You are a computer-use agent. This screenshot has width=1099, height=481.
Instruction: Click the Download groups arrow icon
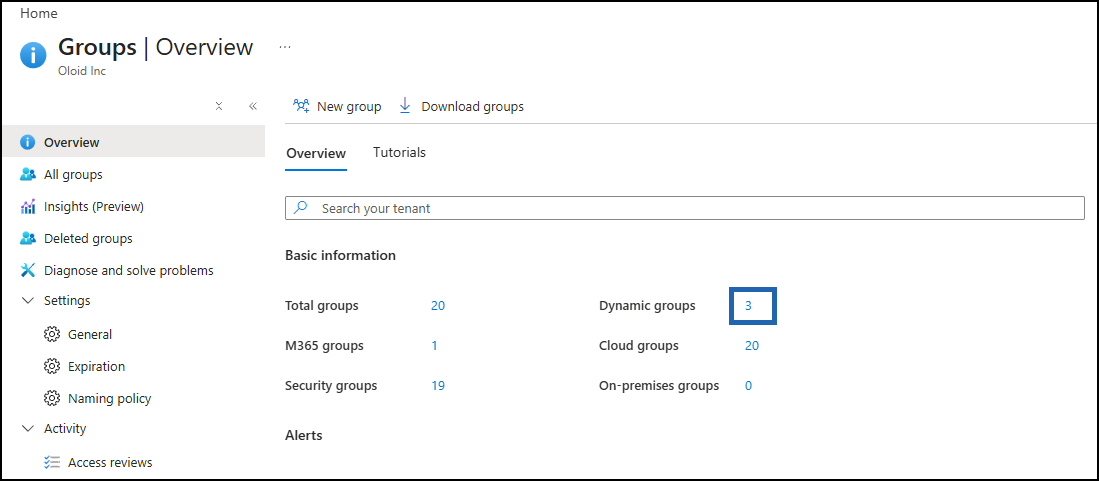click(x=404, y=106)
